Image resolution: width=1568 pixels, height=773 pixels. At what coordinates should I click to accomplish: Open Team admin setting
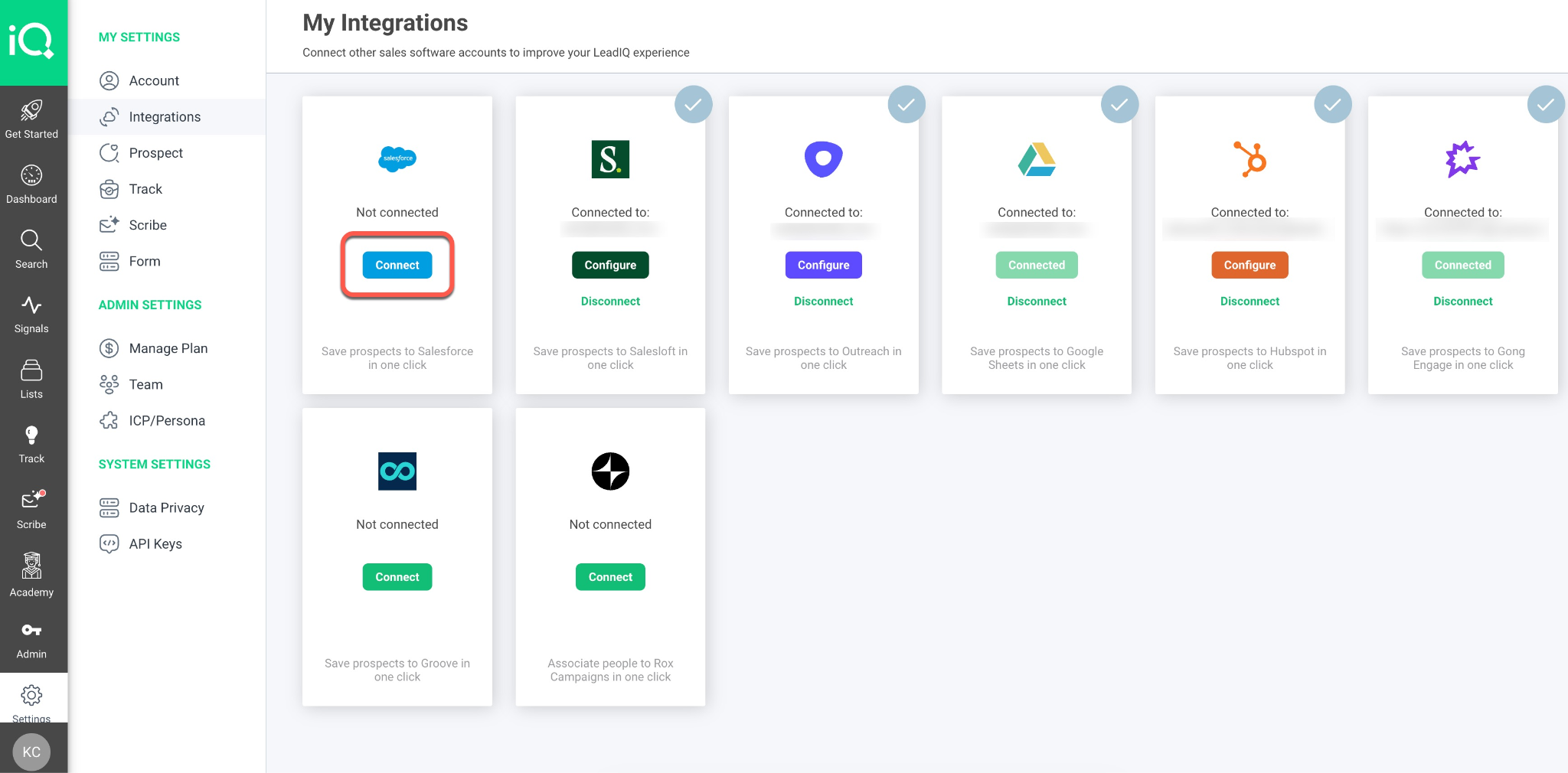[167, 384]
